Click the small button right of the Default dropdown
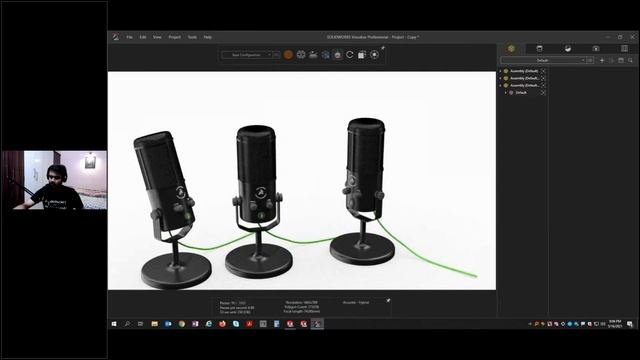This screenshot has width=640, height=360. [x=590, y=60]
